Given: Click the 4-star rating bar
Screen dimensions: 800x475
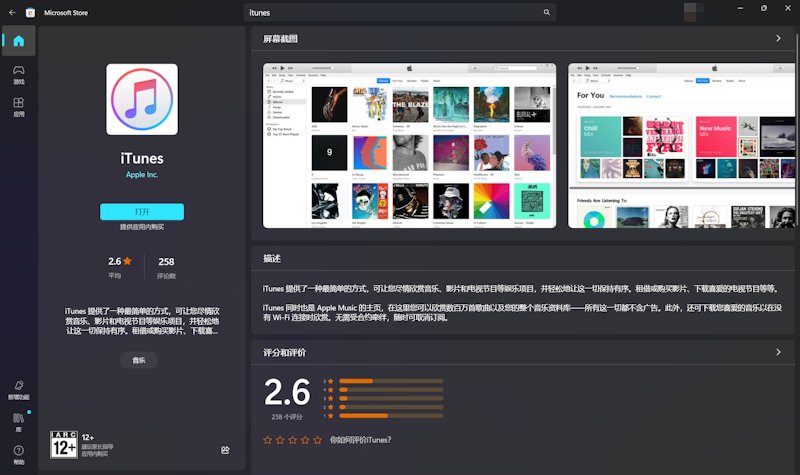Looking at the screenshot, I should click(391, 390).
